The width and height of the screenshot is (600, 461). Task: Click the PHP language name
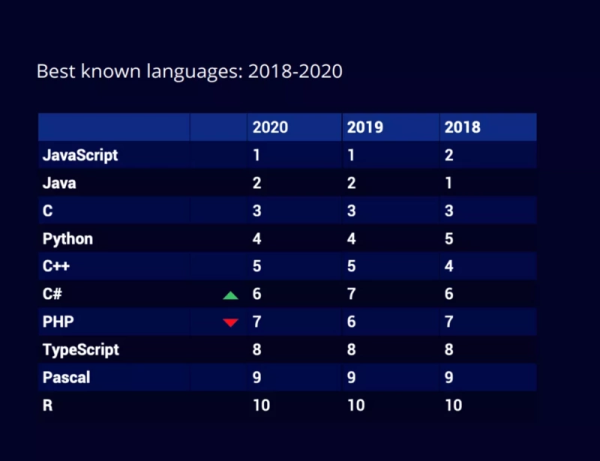pos(58,322)
